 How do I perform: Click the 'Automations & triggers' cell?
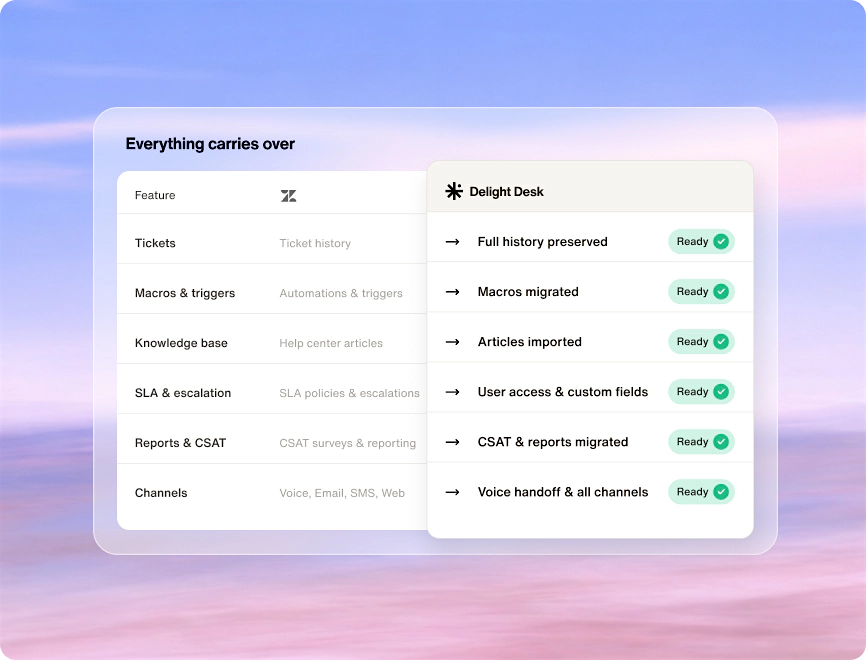tap(341, 293)
